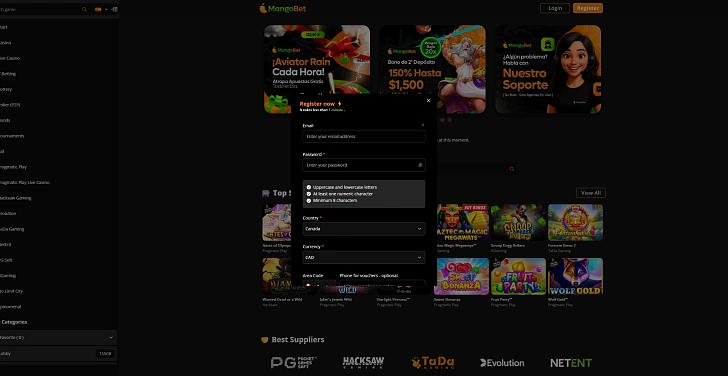Viewport: 728px width, 376px height.
Task: Expand the Favorite (0) category
Action: coord(58,337)
